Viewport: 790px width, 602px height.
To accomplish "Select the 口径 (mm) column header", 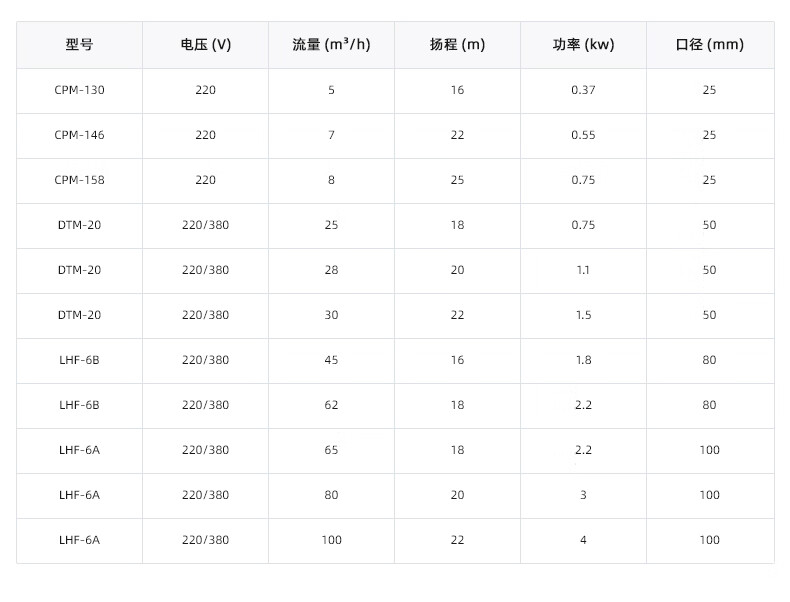I will point(709,45).
